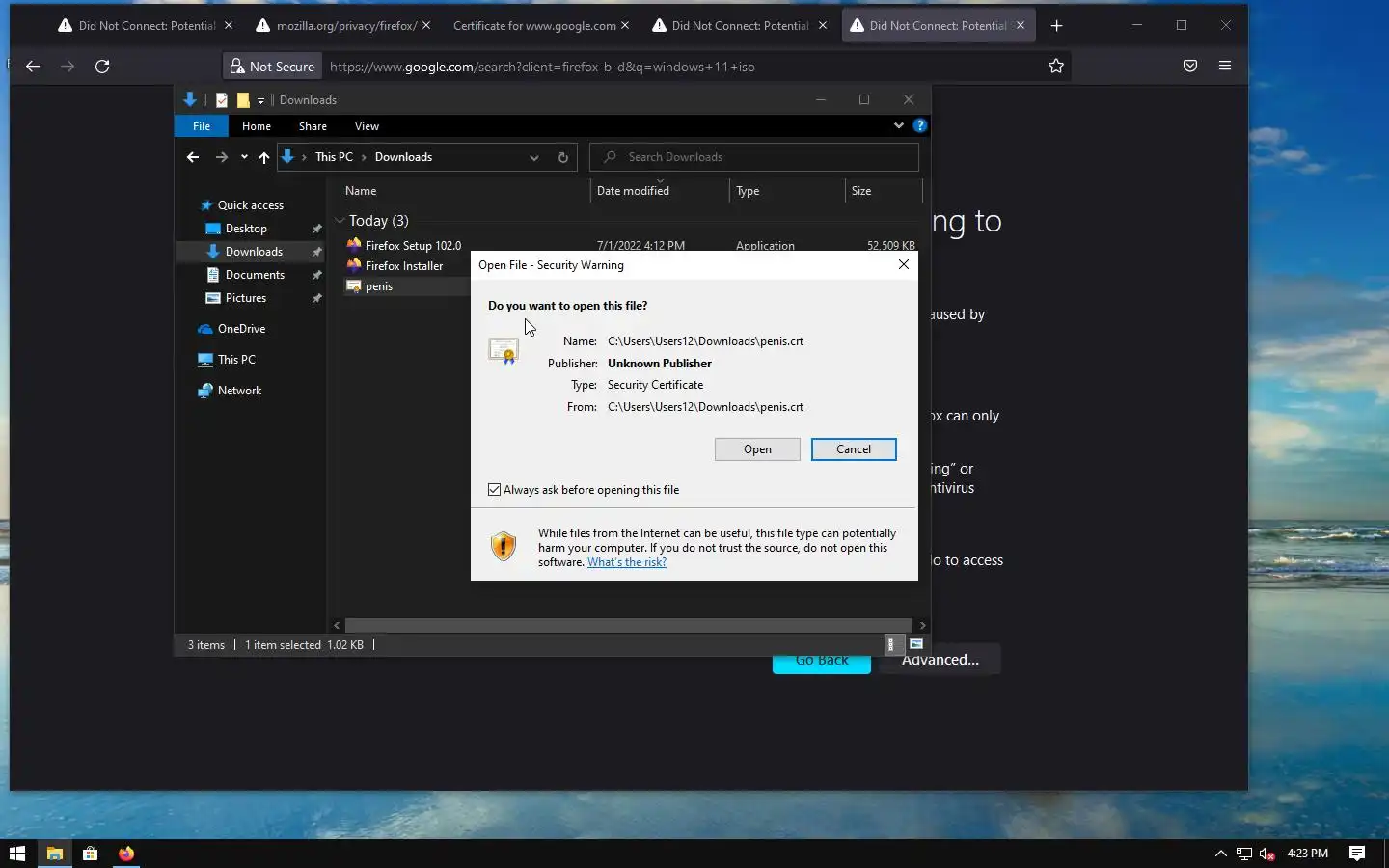
Task: Select OneDrive in navigation pane
Action: (x=231, y=329)
